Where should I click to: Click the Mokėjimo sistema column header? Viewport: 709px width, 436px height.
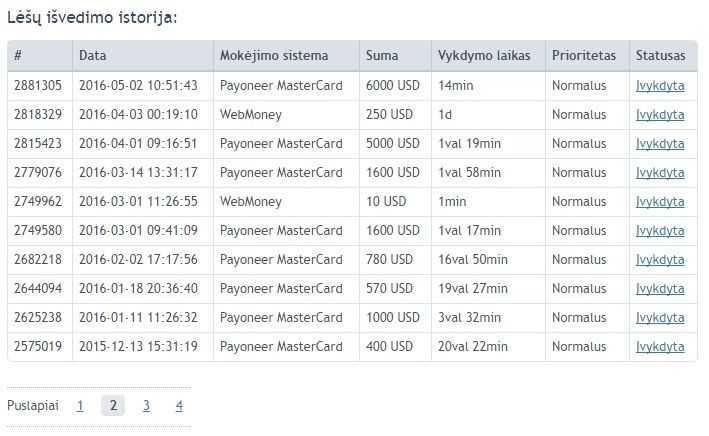tap(274, 56)
